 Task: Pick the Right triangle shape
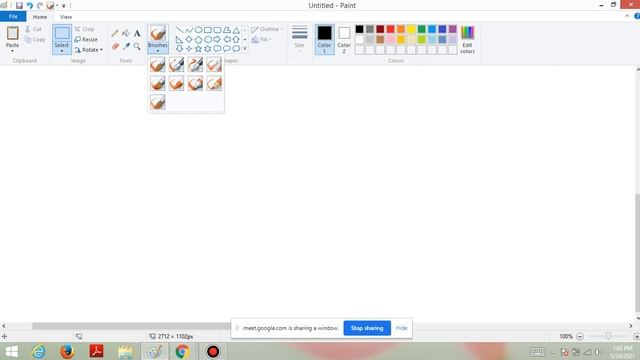click(179, 40)
